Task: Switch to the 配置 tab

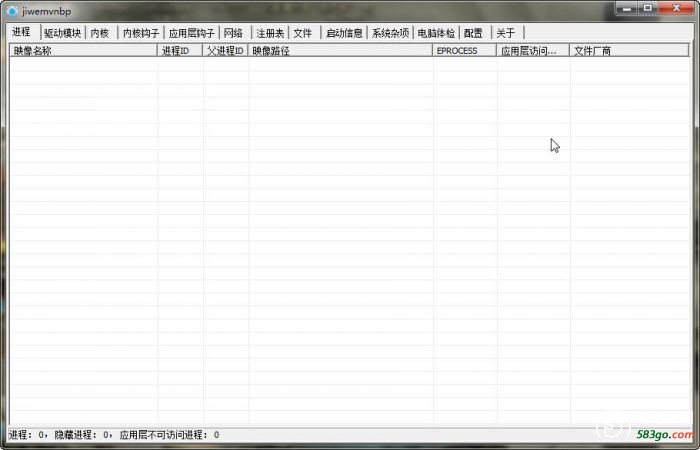Action: (x=474, y=33)
